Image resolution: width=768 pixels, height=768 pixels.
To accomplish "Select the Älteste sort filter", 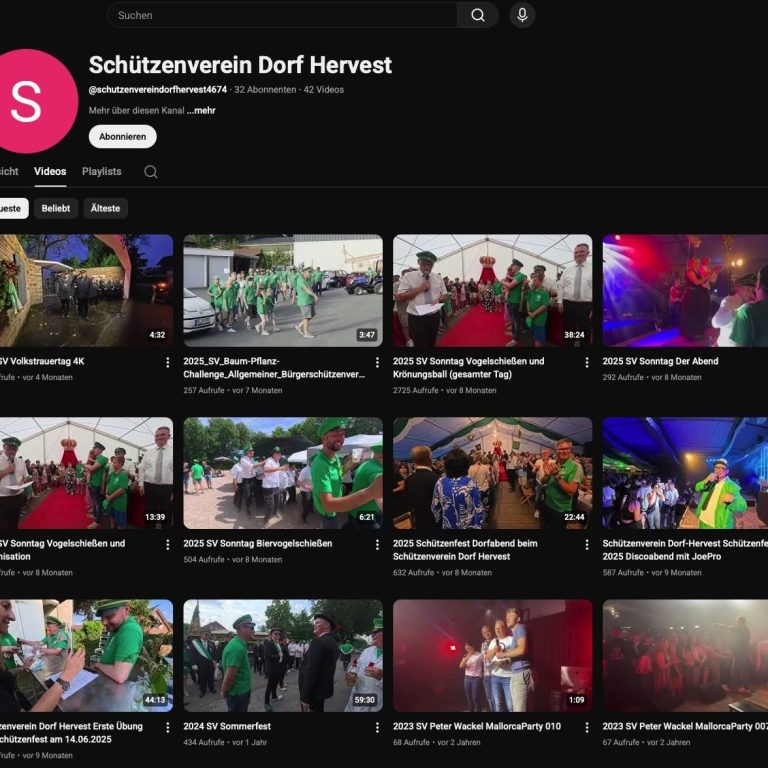I will [x=105, y=209].
